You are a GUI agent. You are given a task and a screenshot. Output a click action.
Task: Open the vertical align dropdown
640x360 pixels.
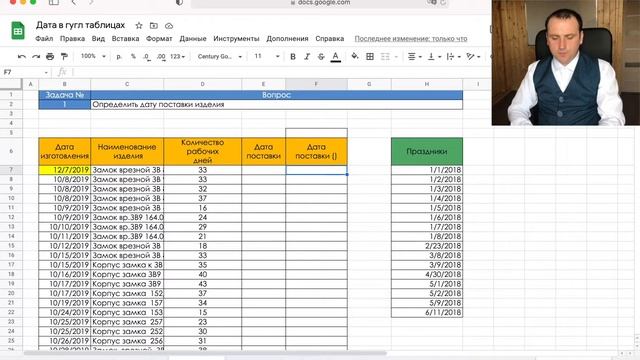pos(434,57)
